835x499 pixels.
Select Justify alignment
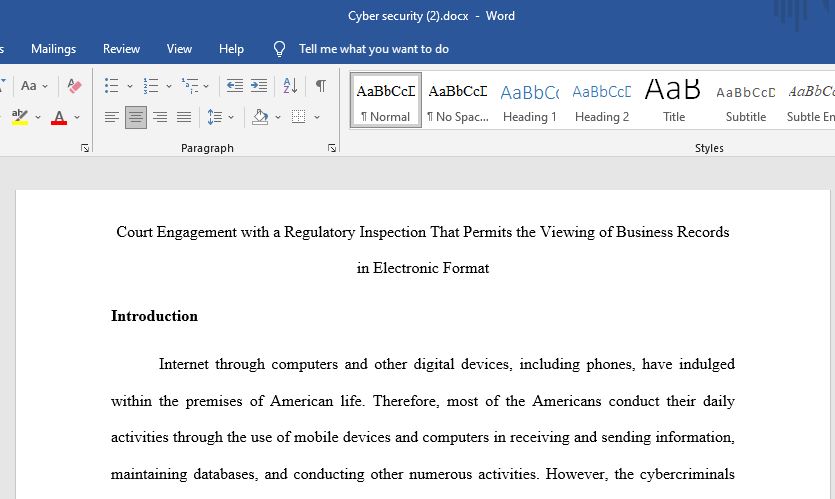tap(184, 117)
